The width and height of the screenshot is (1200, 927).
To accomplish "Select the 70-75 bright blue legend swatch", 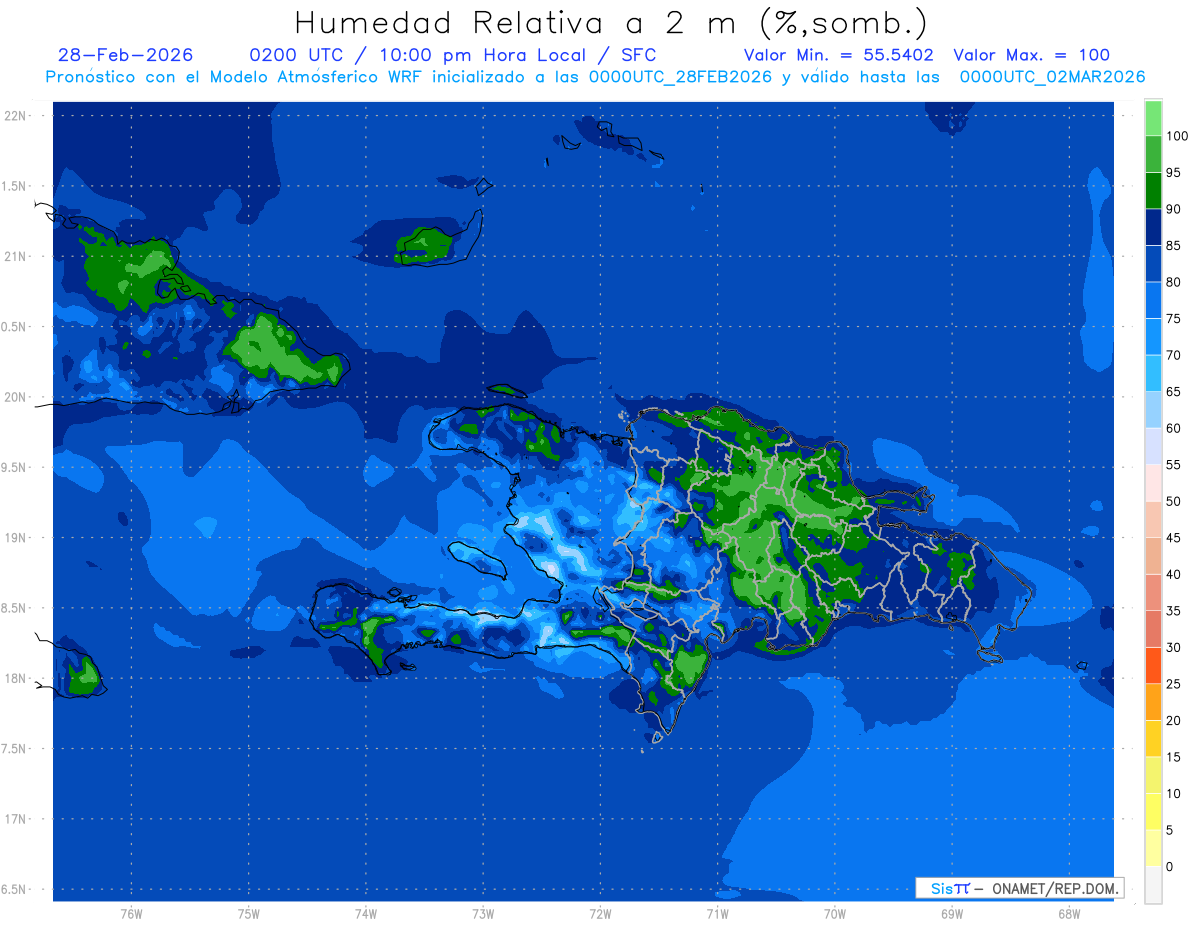I will 1153,337.
